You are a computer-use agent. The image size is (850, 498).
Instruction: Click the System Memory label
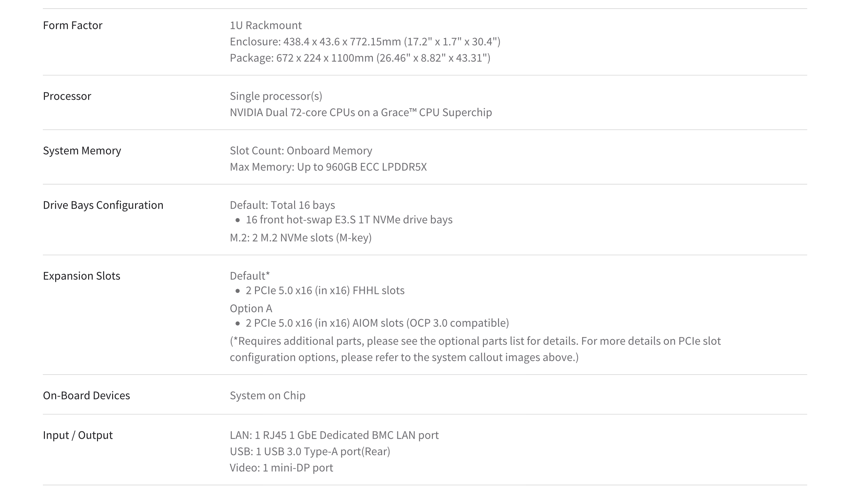click(82, 151)
